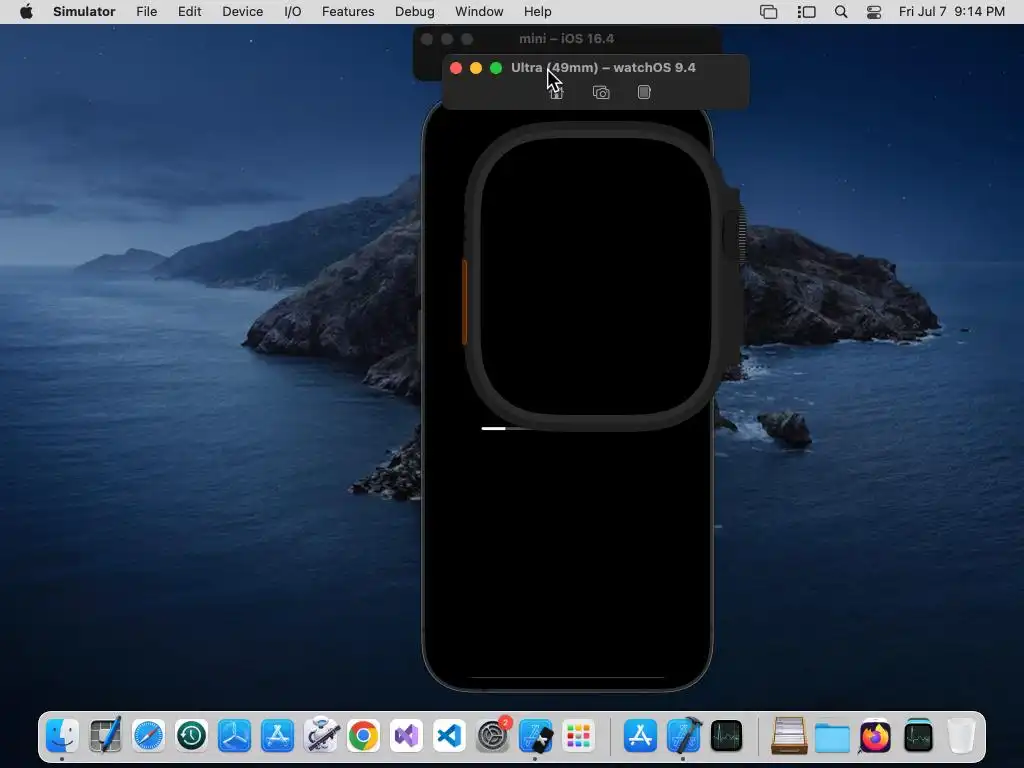This screenshot has width=1024, height=768.
Task: Open the Screen Mirroring menu bar icon
Action: (769, 12)
